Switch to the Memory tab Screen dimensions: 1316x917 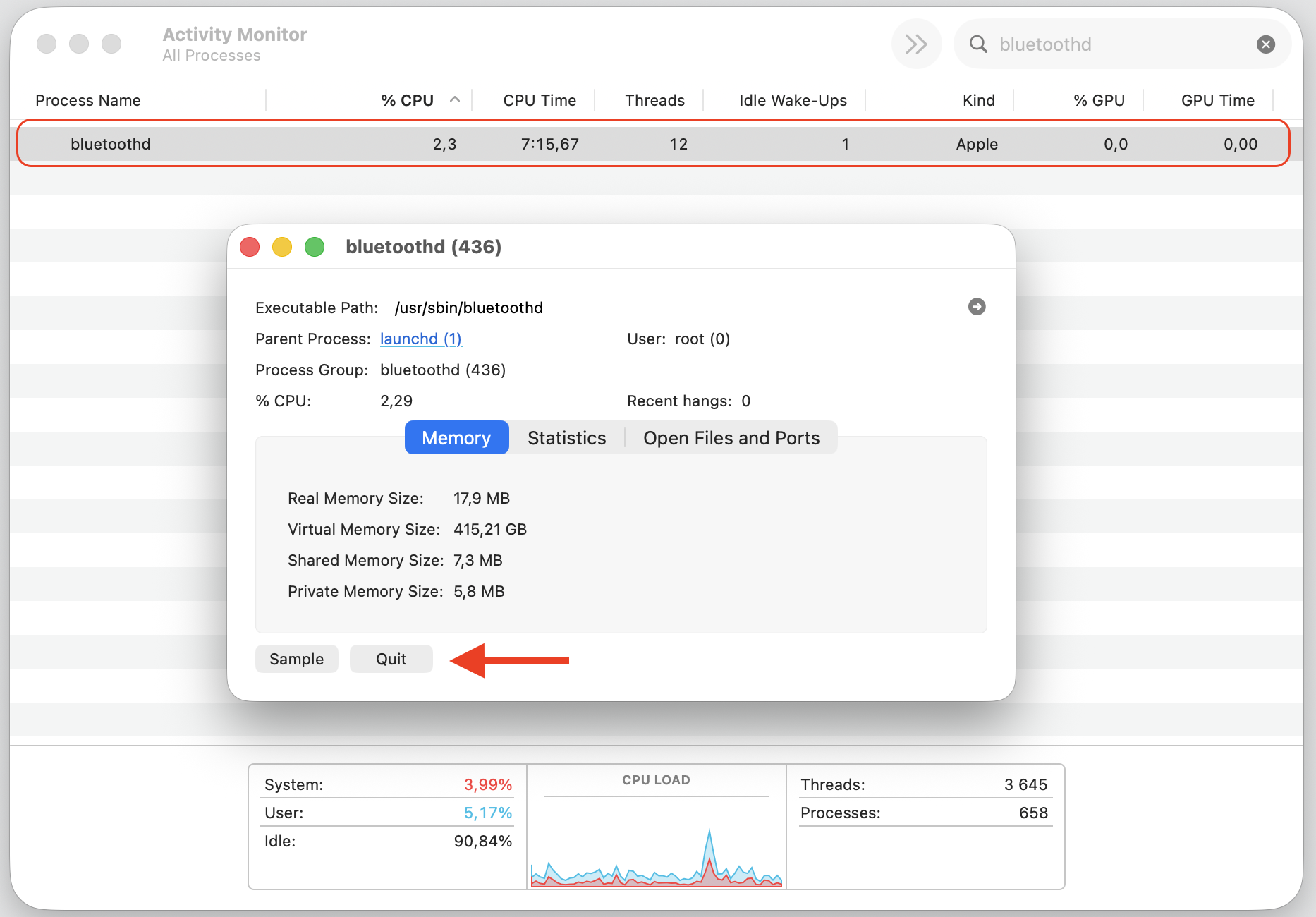[x=456, y=438]
